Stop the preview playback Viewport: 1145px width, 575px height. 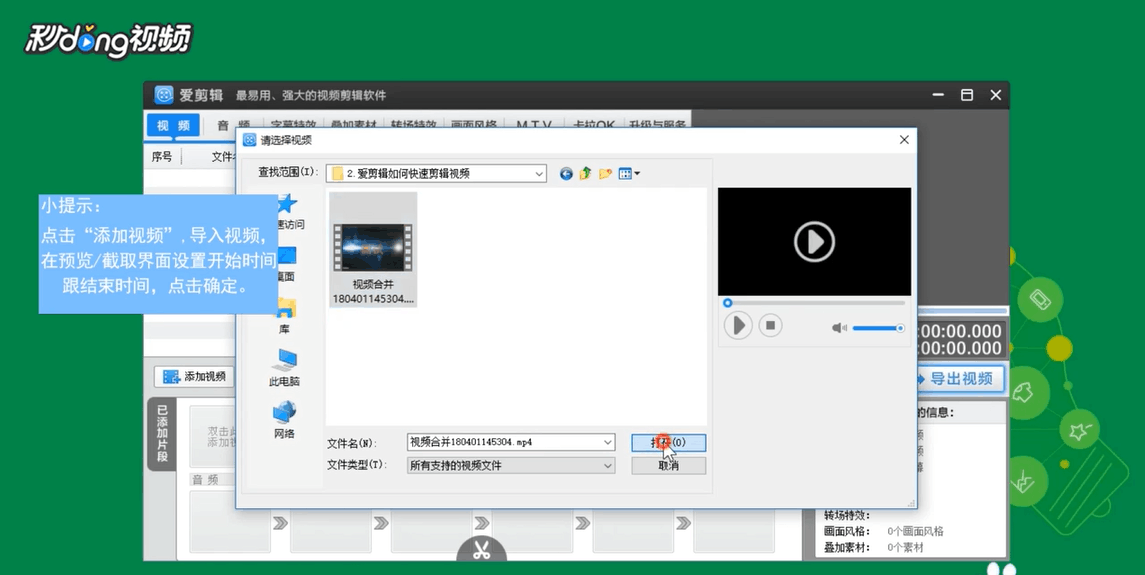pyautogui.click(x=770, y=325)
